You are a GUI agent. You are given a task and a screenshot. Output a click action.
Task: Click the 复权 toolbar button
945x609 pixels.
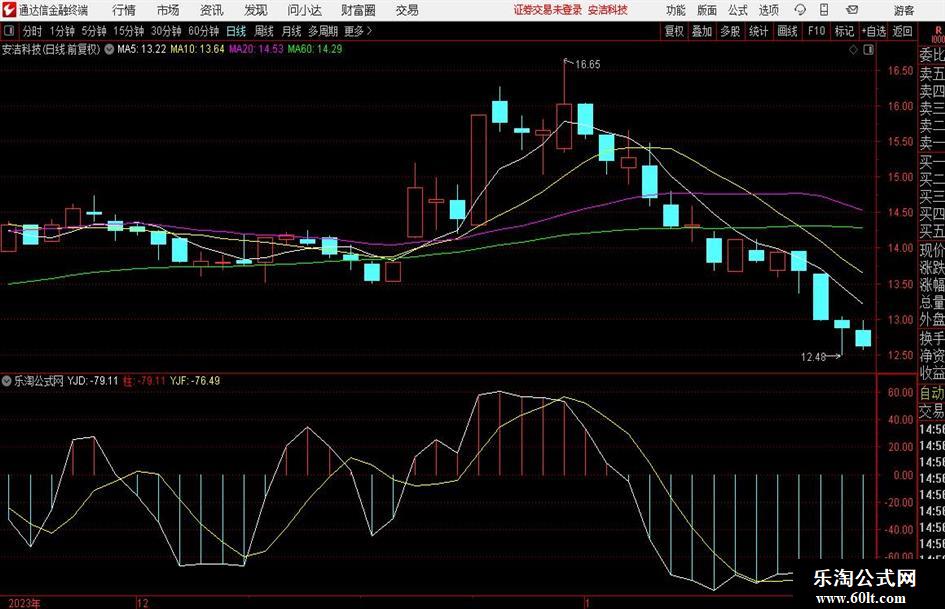point(674,31)
